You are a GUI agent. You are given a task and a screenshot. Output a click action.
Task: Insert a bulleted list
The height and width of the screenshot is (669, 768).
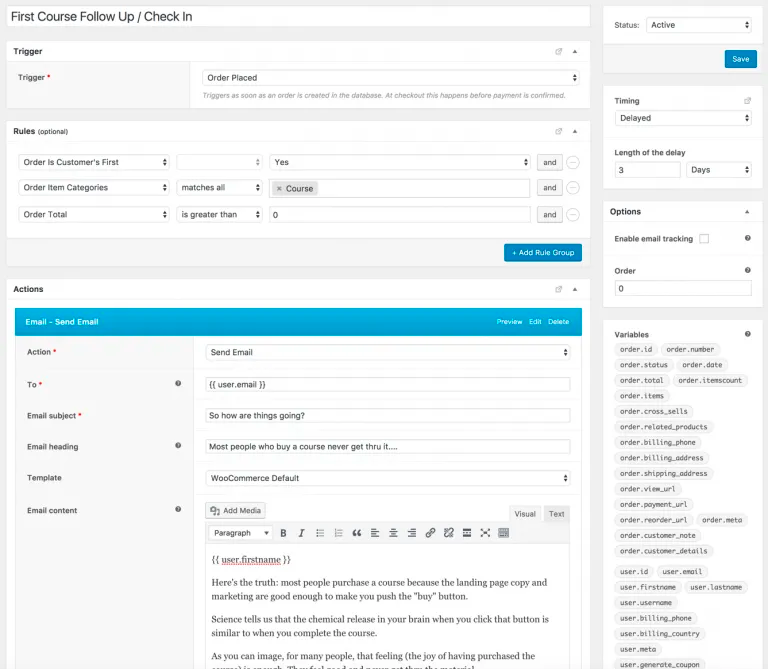point(320,533)
